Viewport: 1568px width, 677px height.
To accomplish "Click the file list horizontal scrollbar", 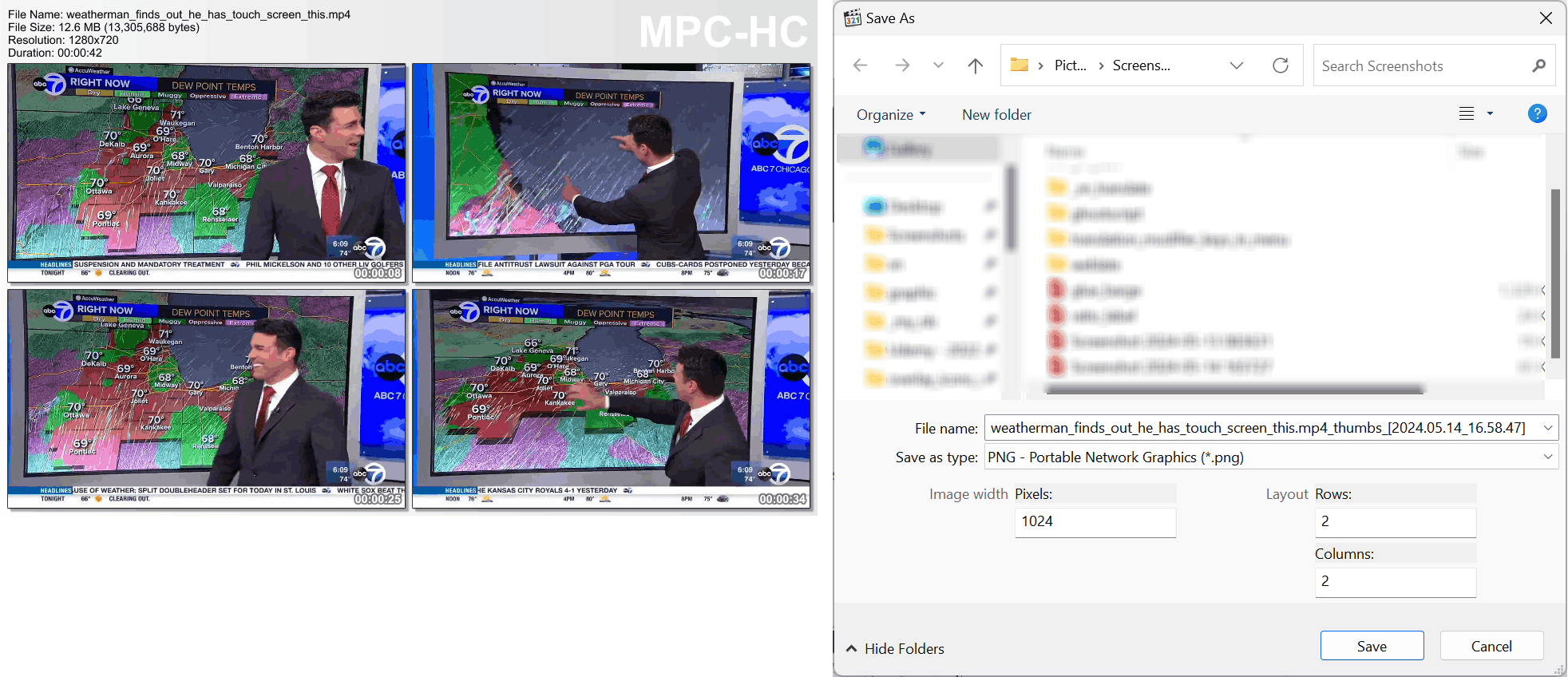I will click(x=1234, y=390).
